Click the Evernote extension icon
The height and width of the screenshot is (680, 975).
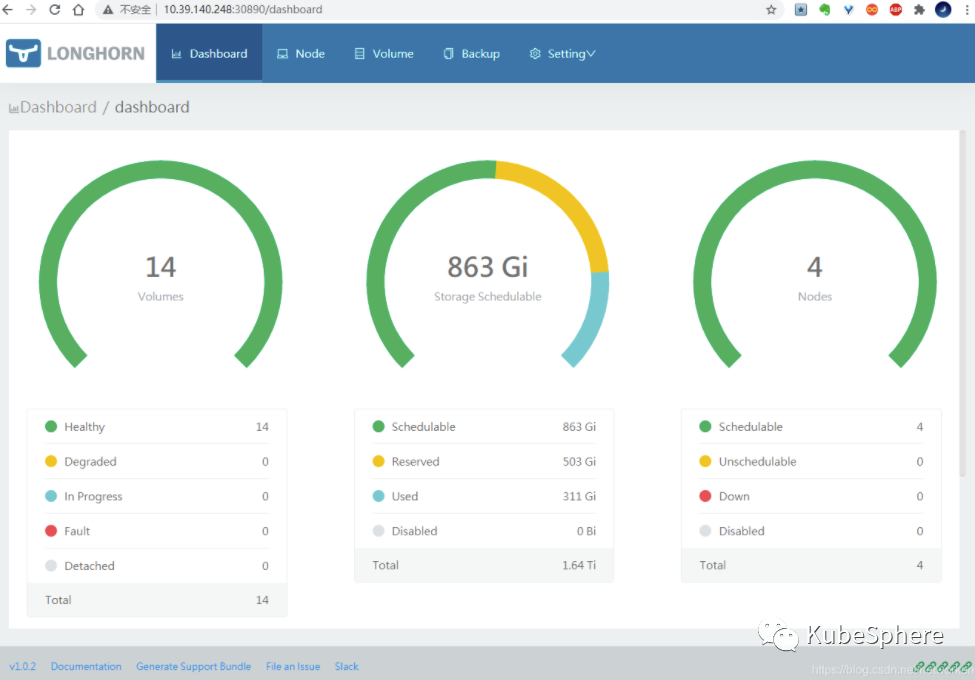point(823,9)
